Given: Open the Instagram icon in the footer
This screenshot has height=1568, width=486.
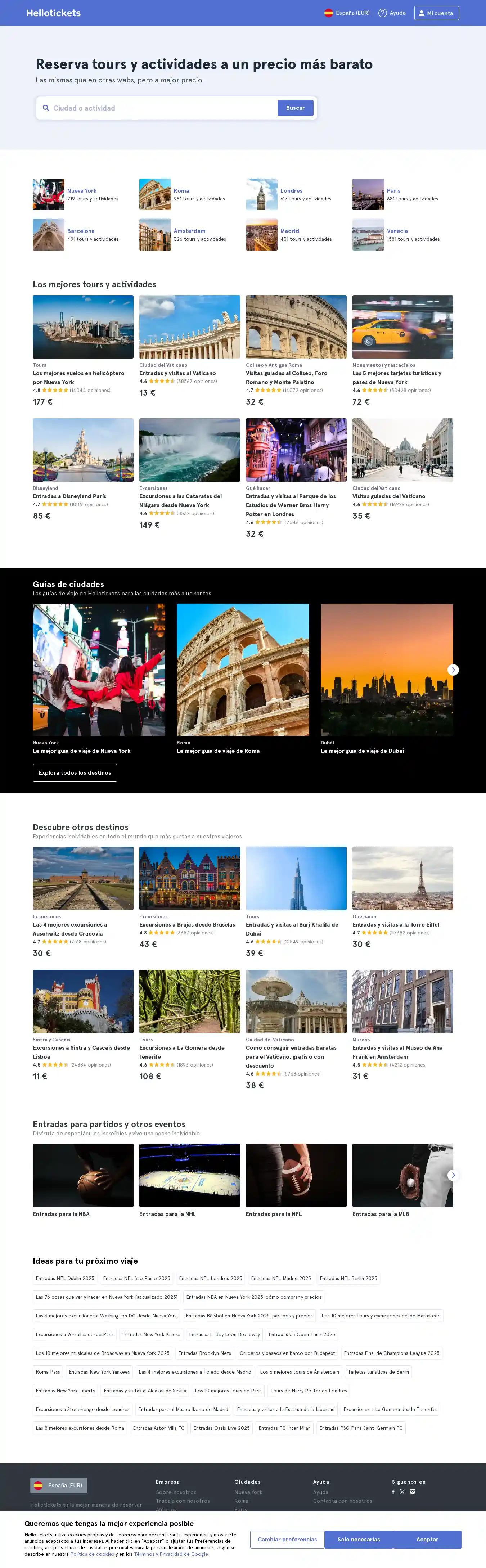Looking at the screenshot, I should pos(412,1491).
